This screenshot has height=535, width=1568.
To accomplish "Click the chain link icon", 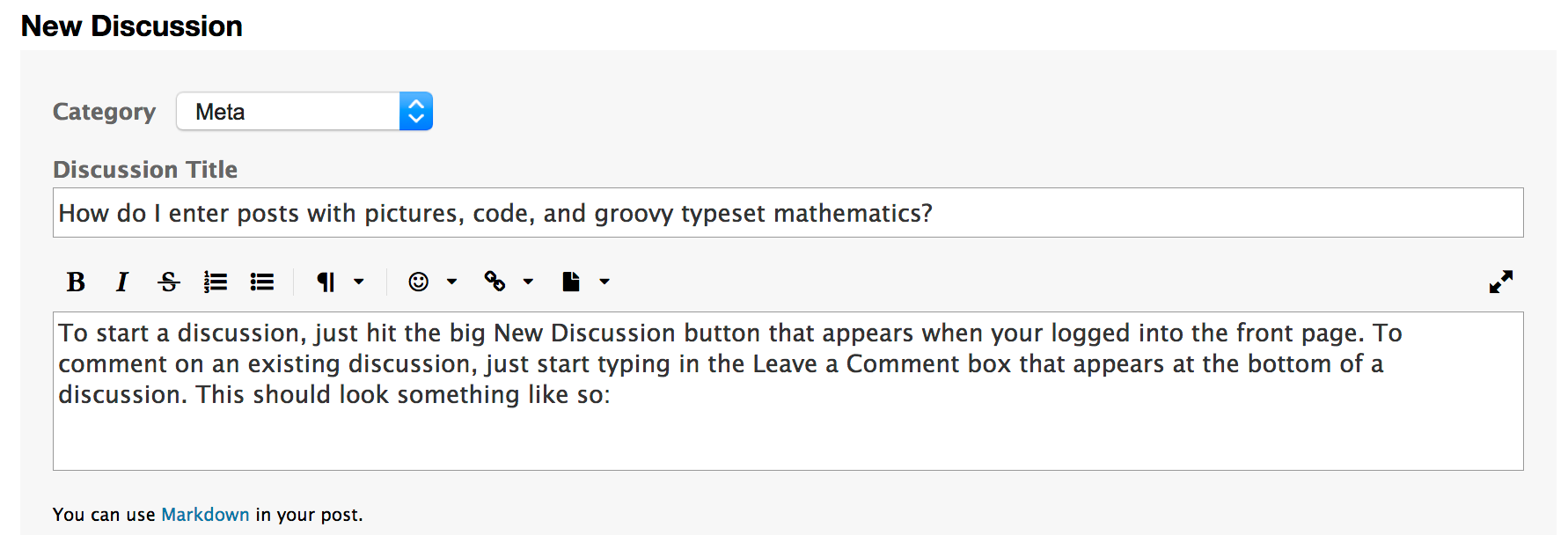I will [495, 282].
